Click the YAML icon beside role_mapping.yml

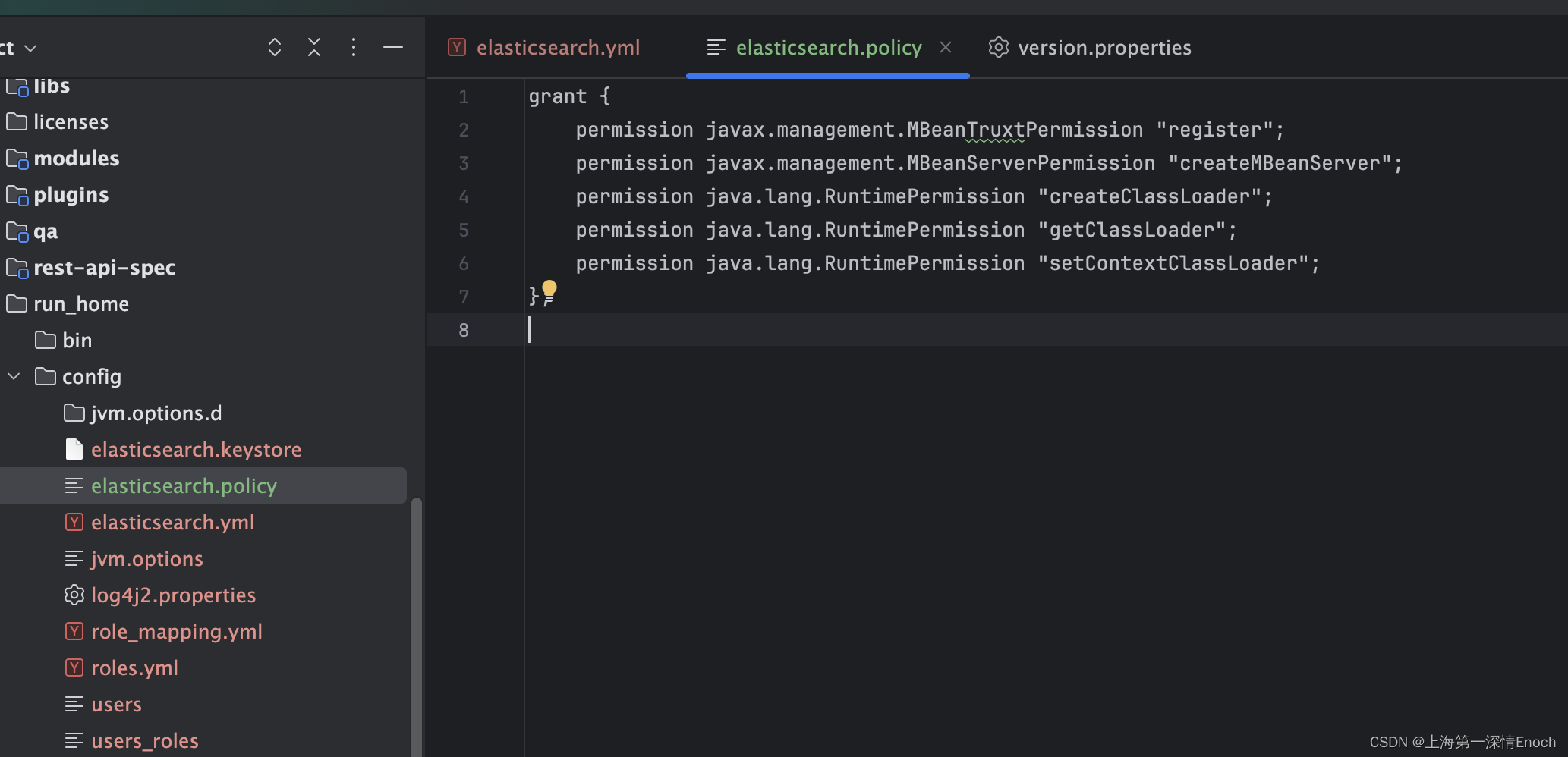pos(74,631)
